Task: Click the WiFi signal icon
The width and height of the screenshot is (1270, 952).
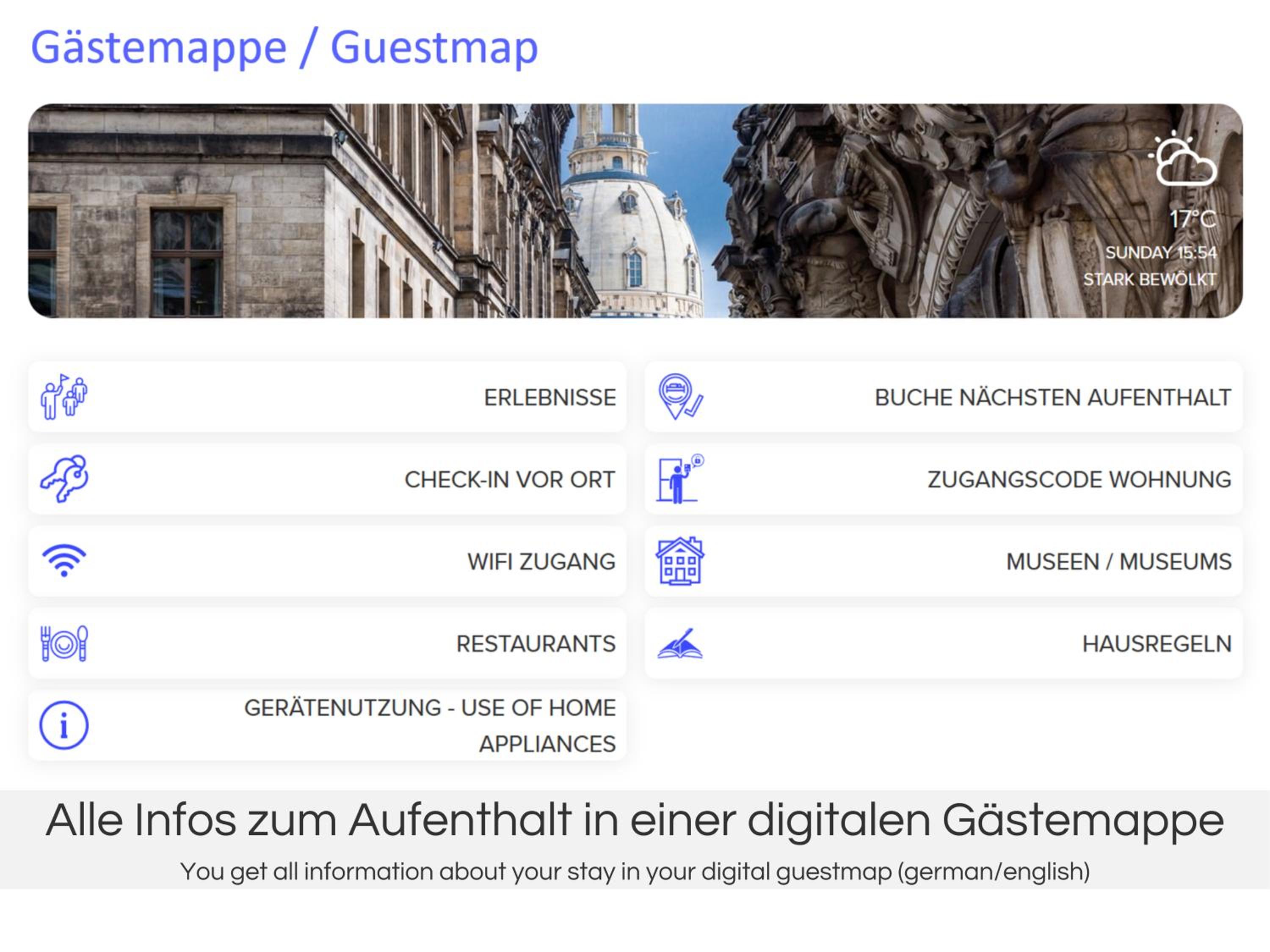Action: (64, 560)
